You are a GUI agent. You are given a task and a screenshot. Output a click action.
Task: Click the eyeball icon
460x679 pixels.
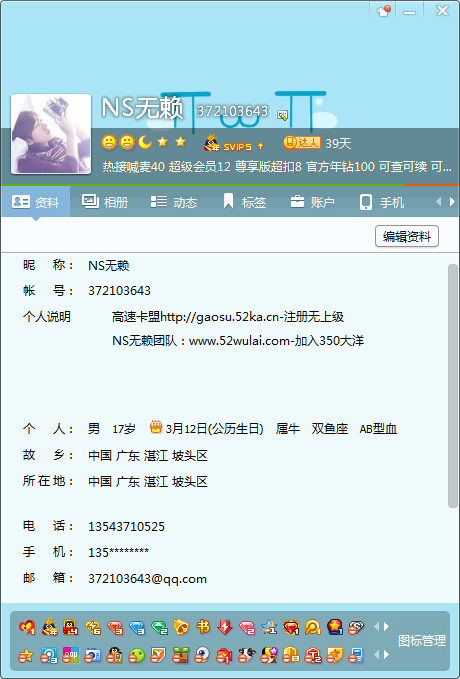coord(202,655)
